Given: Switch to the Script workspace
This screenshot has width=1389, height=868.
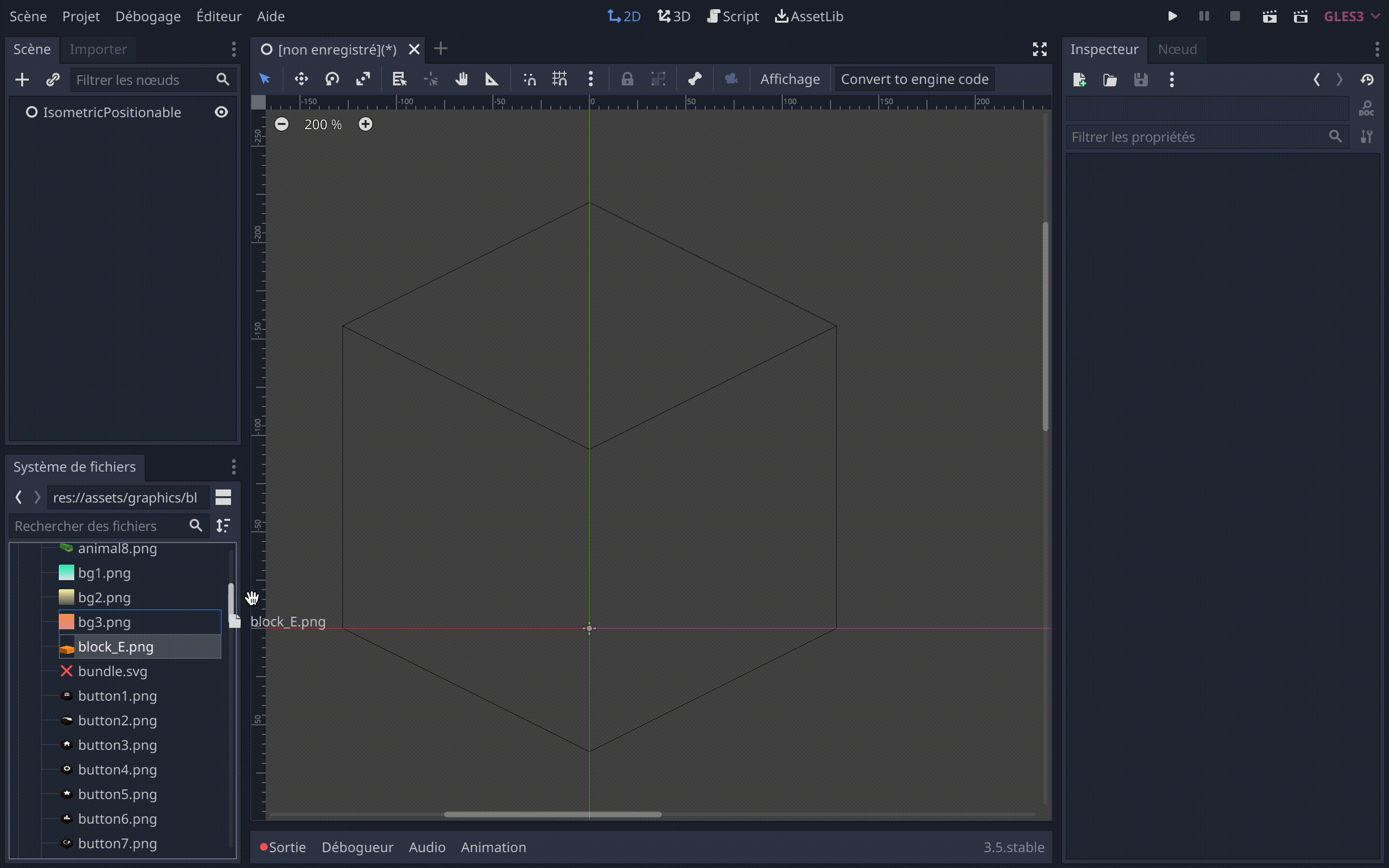Looking at the screenshot, I should pyautogui.click(x=733, y=16).
